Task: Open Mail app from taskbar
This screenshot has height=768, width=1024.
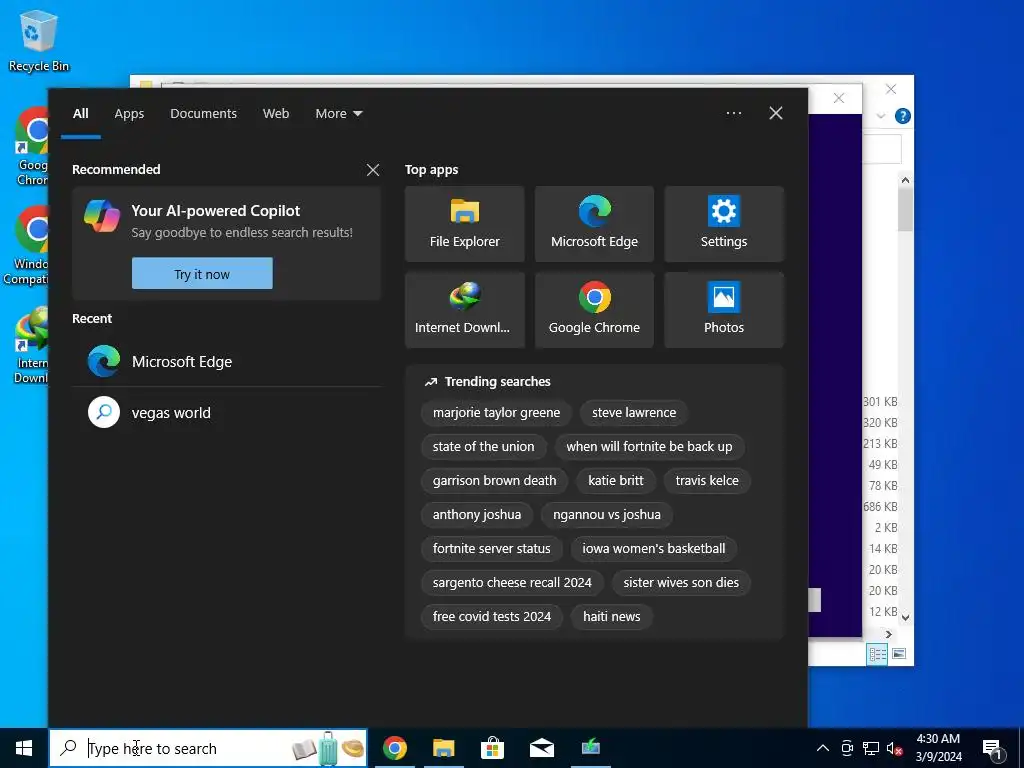Action: pos(541,748)
